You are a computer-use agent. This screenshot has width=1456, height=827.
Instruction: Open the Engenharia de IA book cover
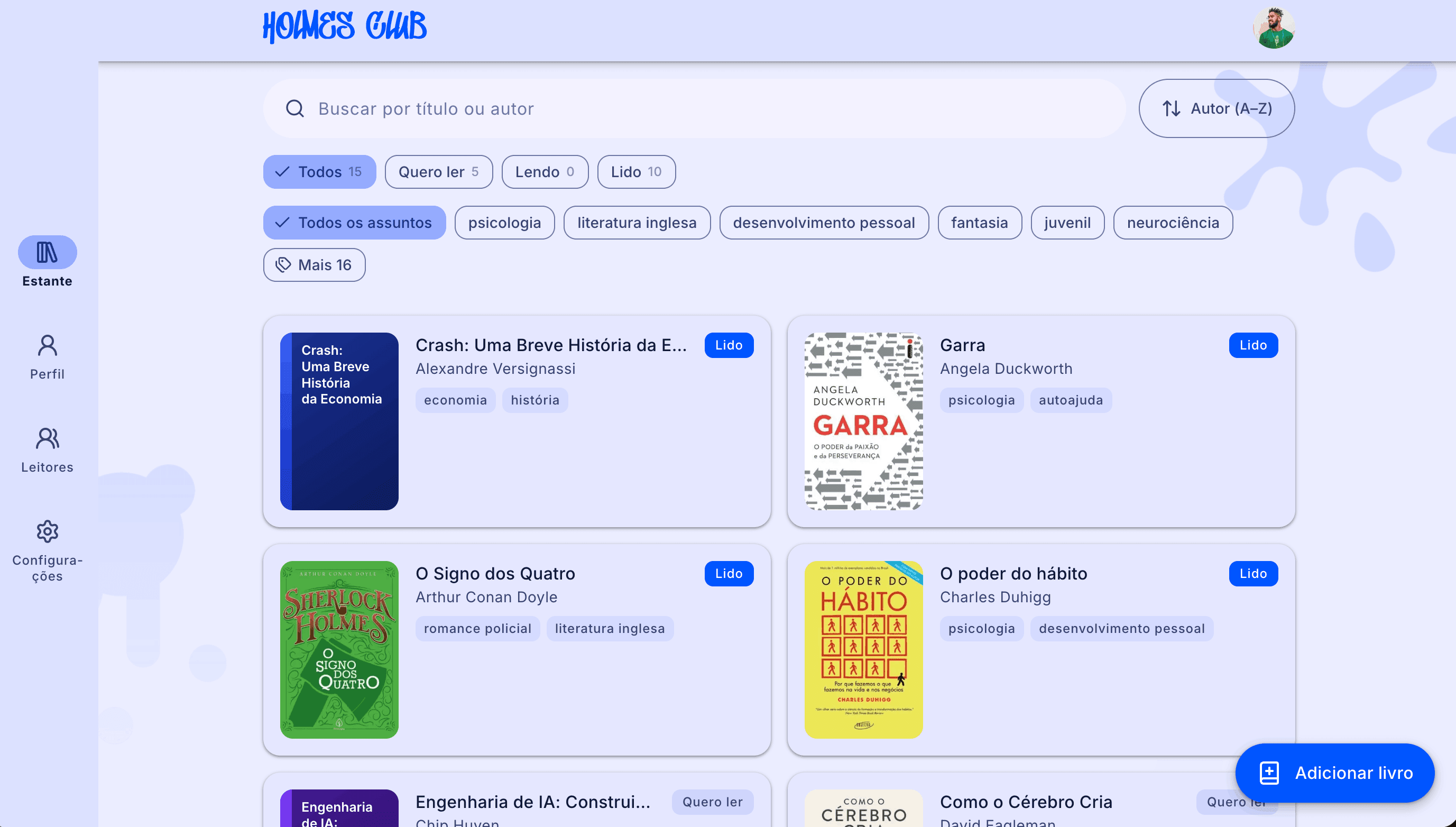pyautogui.click(x=339, y=808)
